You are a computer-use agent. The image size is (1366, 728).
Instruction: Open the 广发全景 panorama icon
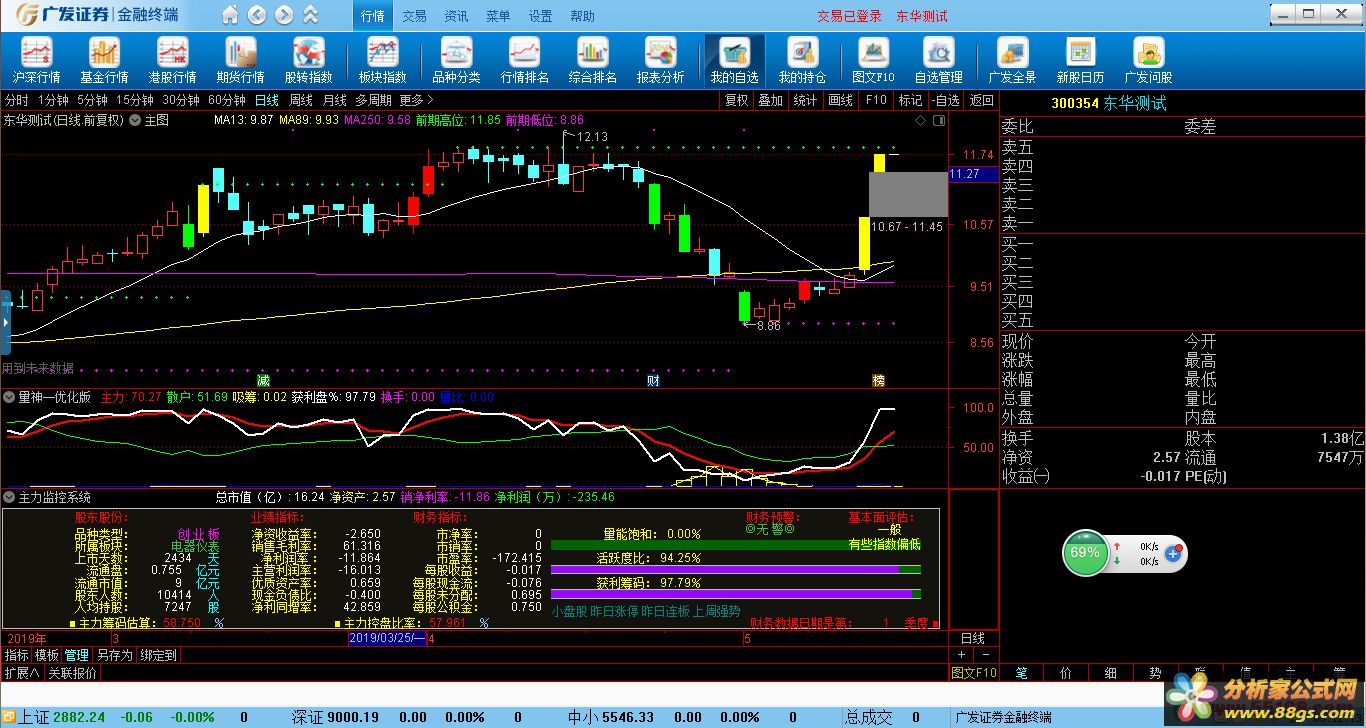pos(1012,60)
